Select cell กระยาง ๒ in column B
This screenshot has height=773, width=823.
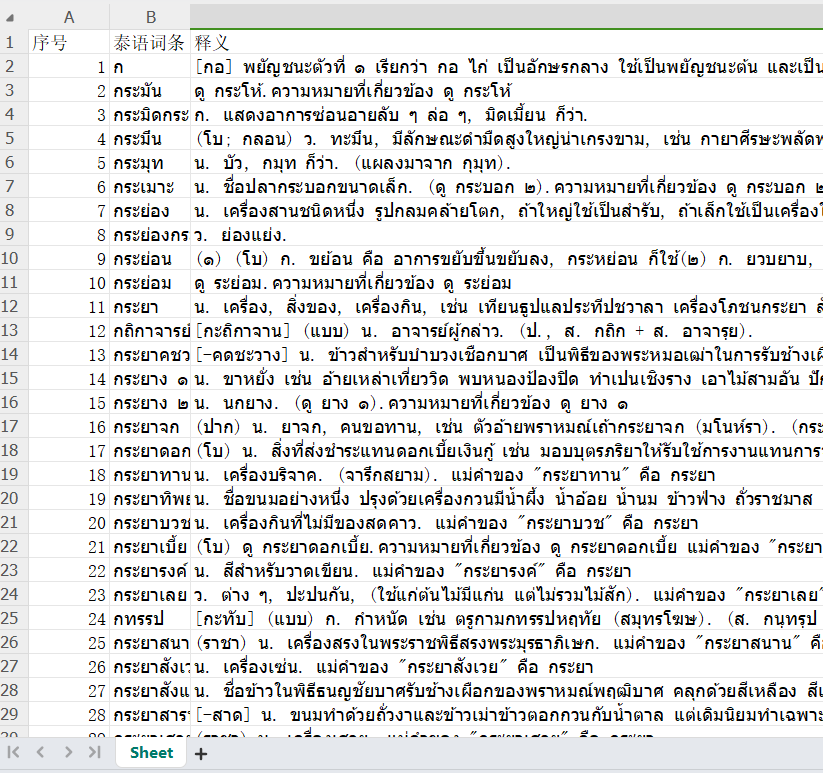(150, 403)
